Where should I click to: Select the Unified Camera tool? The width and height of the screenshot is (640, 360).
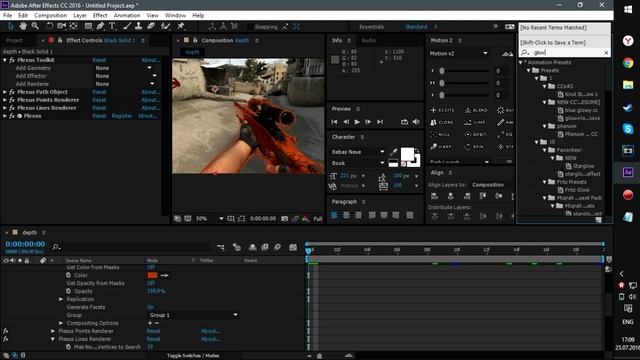[x=62, y=26]
